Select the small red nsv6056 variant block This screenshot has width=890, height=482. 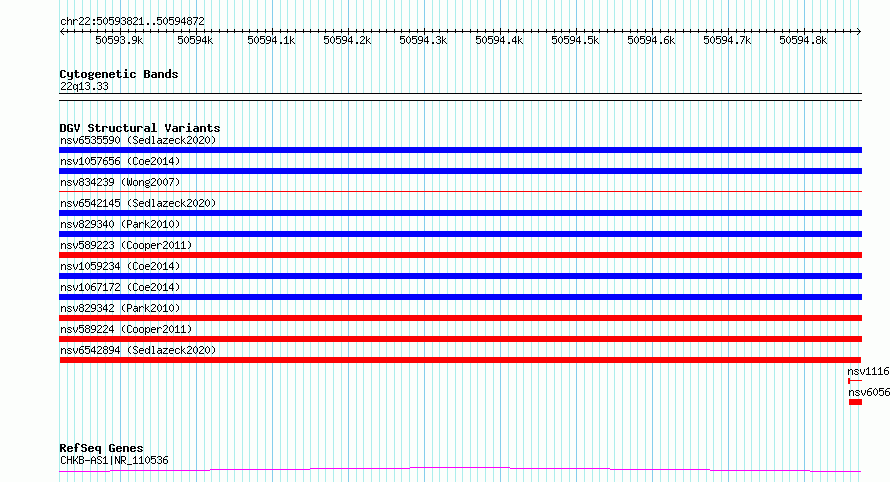(855, 402)
